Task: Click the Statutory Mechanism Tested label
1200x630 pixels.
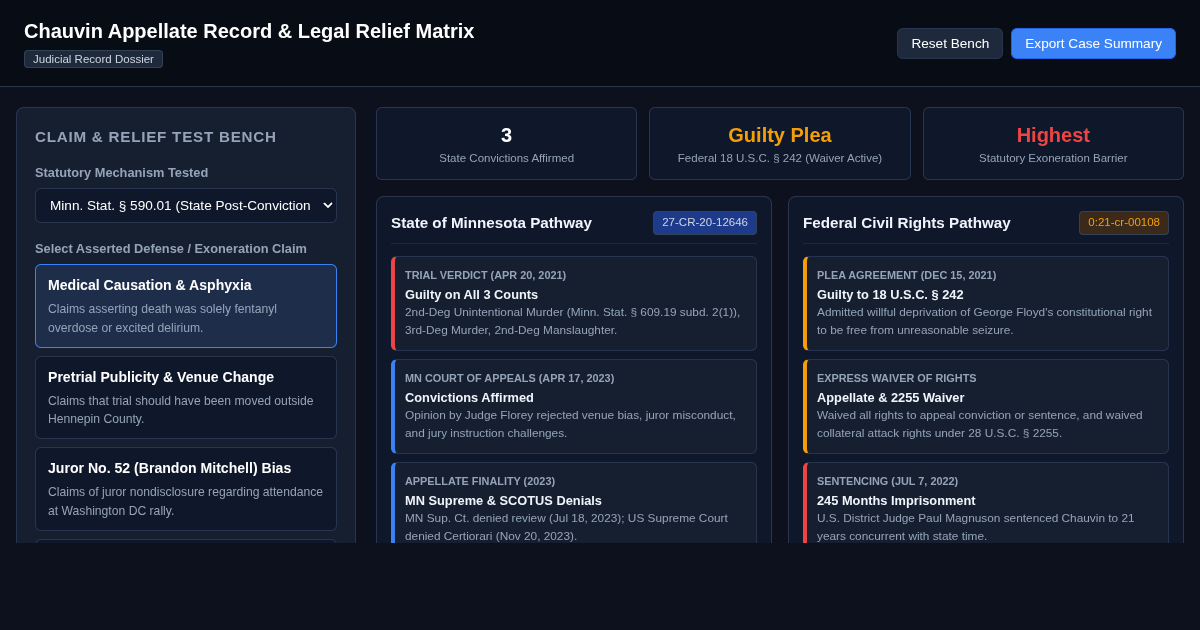Action: (x=122, y=173)
